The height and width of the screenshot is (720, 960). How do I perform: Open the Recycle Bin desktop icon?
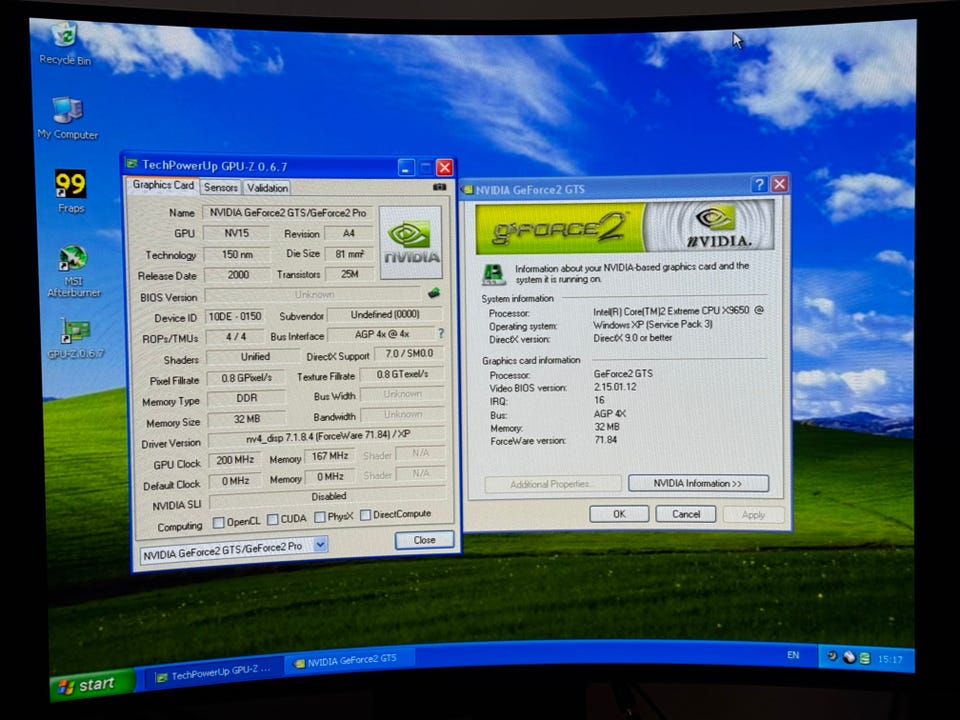[65, 43]
